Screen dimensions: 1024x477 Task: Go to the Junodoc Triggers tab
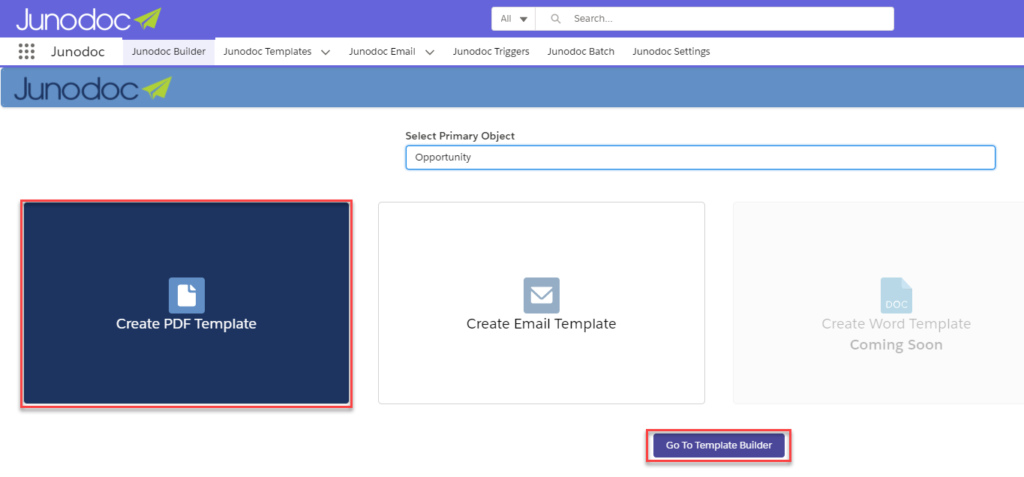click(x=491, y=52)
